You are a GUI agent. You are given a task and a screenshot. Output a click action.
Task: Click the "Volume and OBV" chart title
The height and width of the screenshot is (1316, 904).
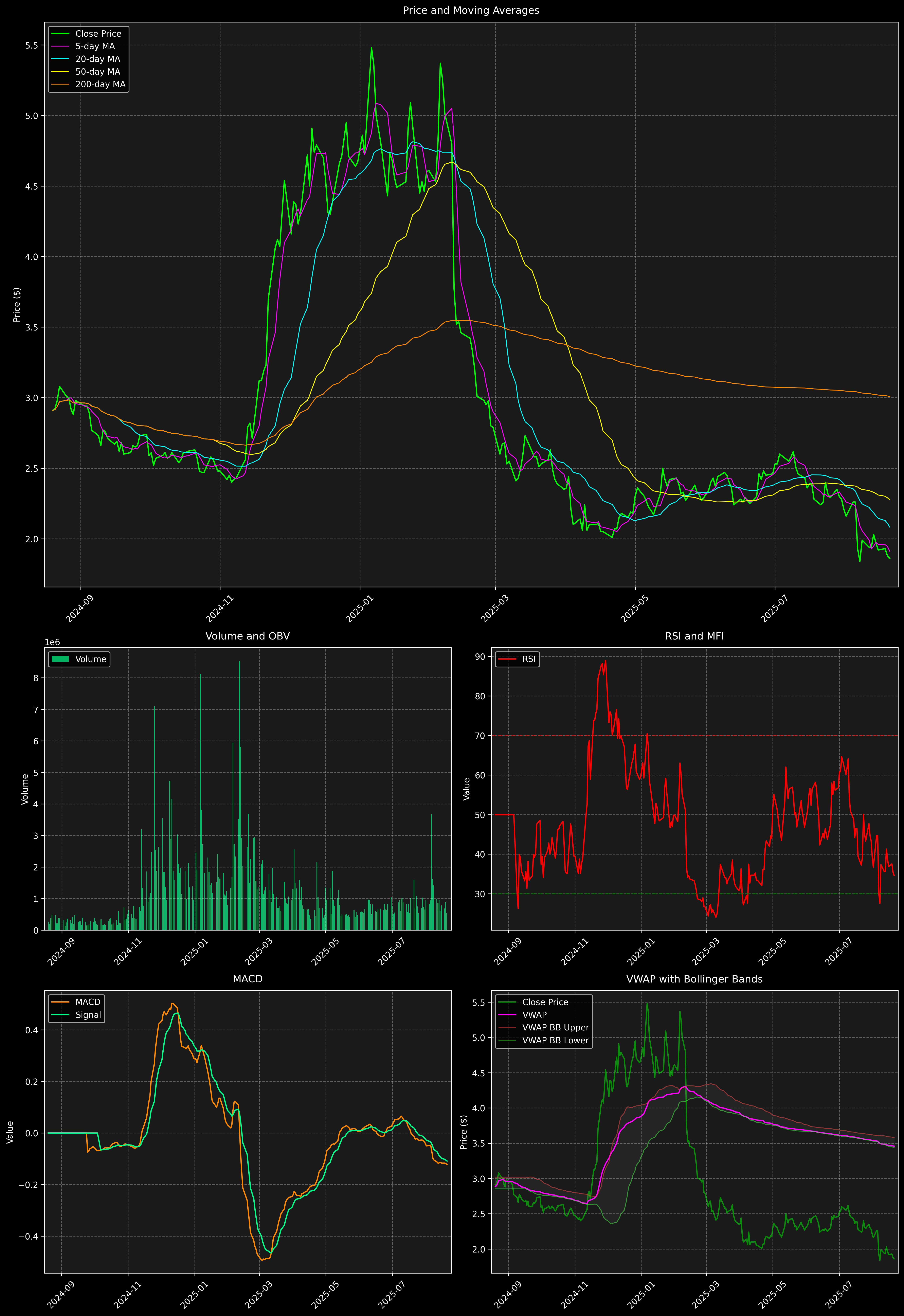point(248,636)
